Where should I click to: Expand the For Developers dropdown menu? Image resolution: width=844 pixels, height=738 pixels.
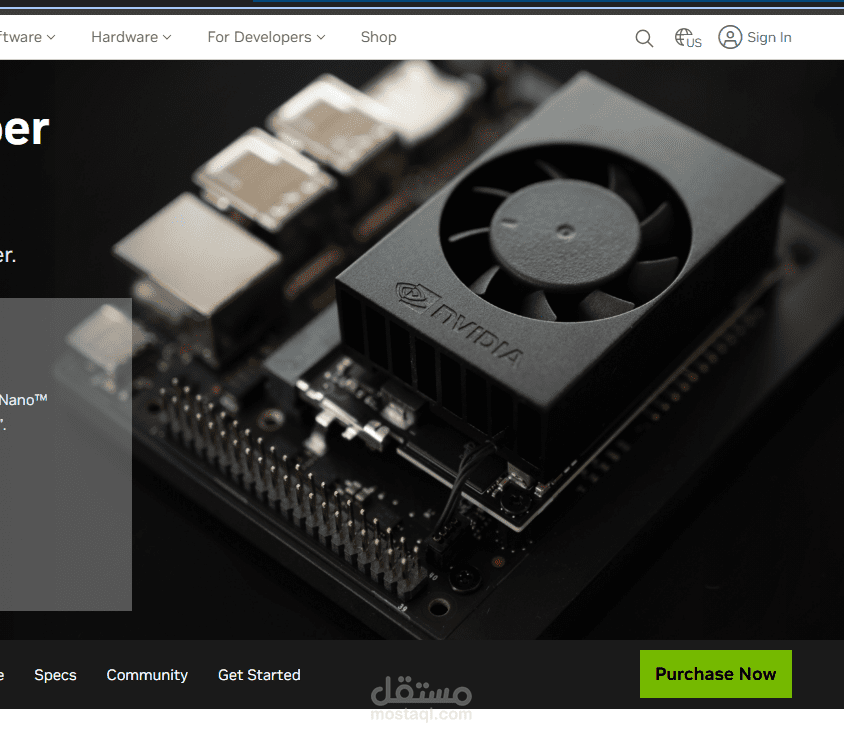(266, 37)
